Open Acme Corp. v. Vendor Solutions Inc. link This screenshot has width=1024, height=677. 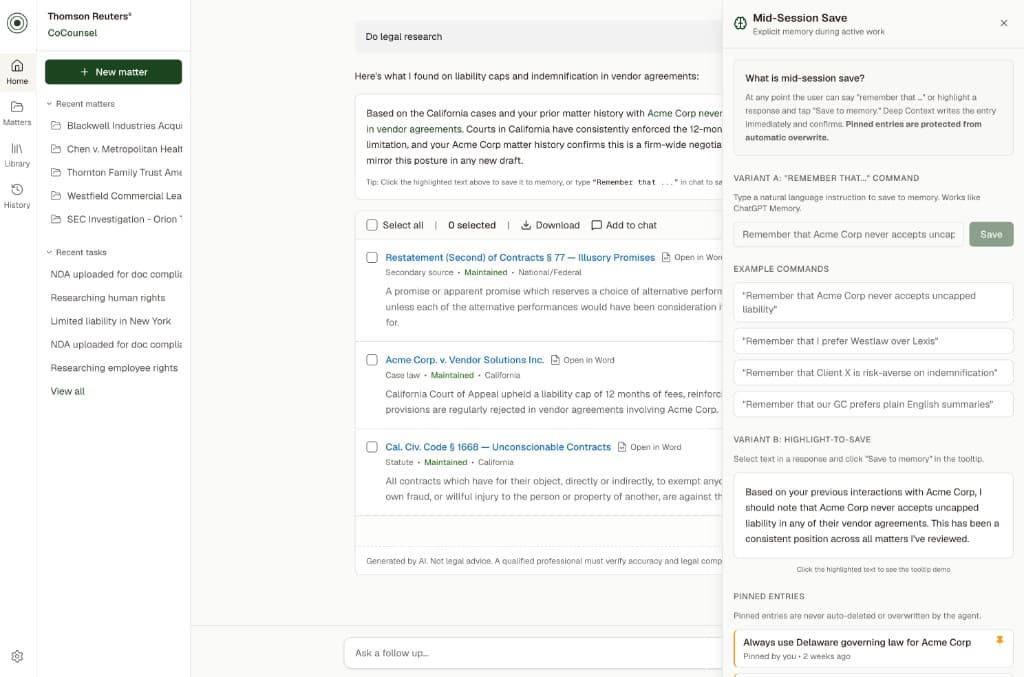(x=464, y=360)
